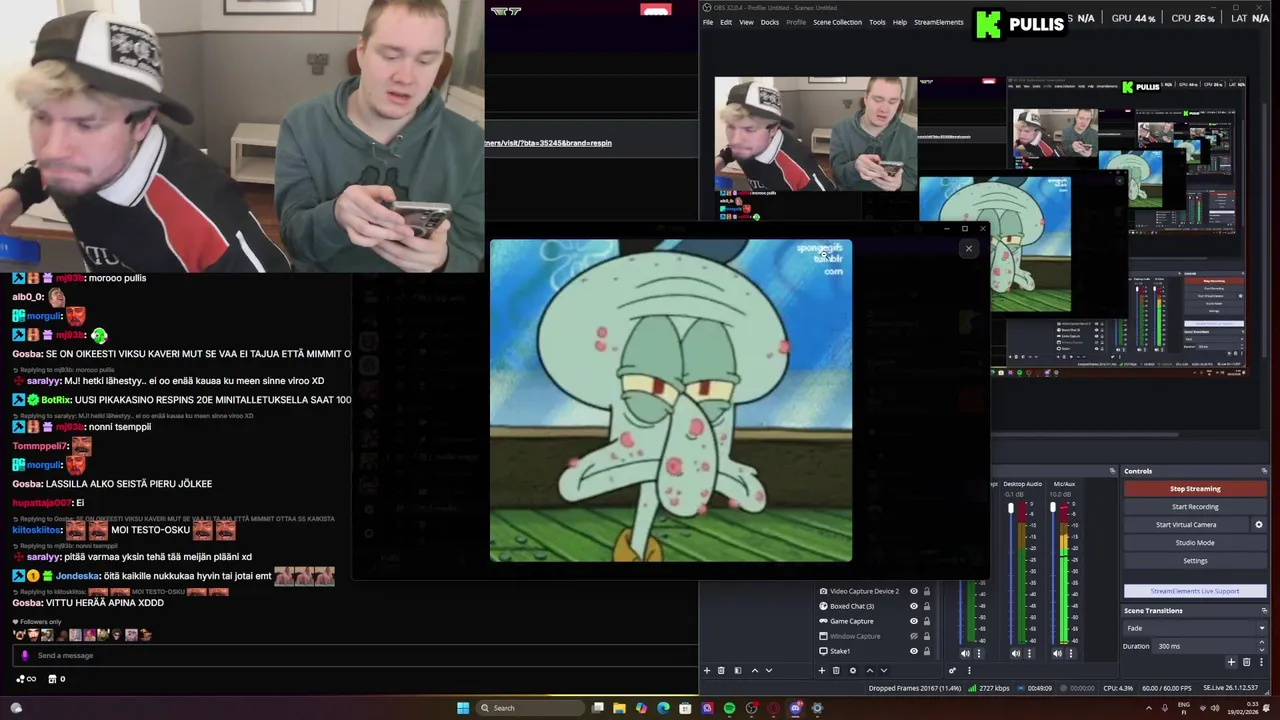Close the Squidward image viewer with X
Image resolution: width=1280 pixels, height=720 pixels.
pos(968,248)
